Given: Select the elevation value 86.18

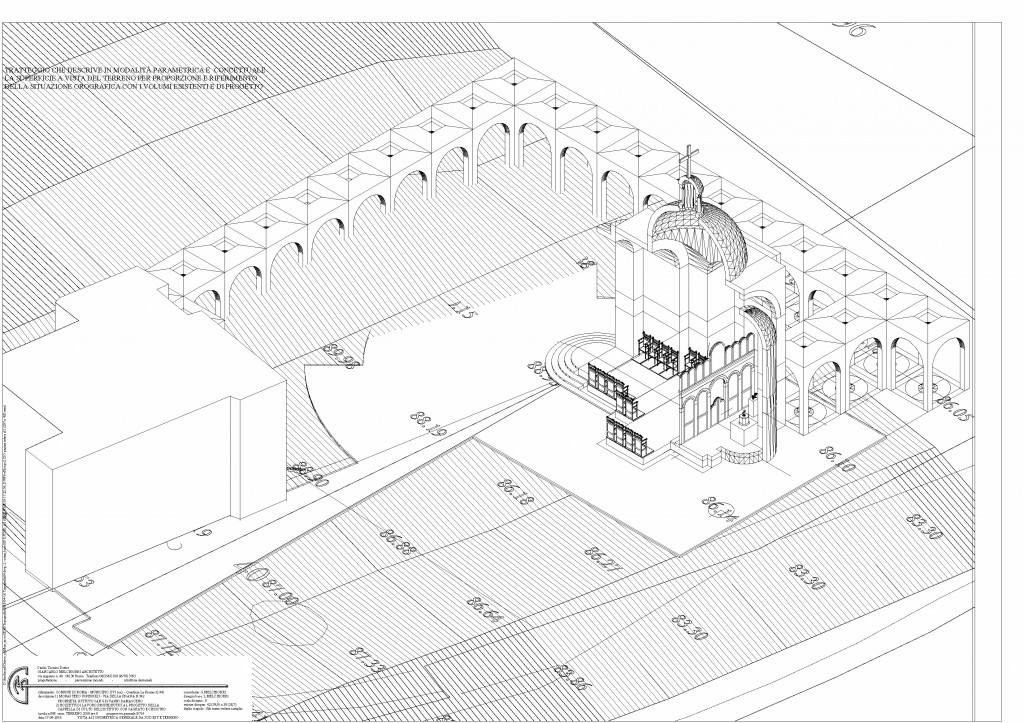Looking at the screenshot, I should (x=516, y=494).
